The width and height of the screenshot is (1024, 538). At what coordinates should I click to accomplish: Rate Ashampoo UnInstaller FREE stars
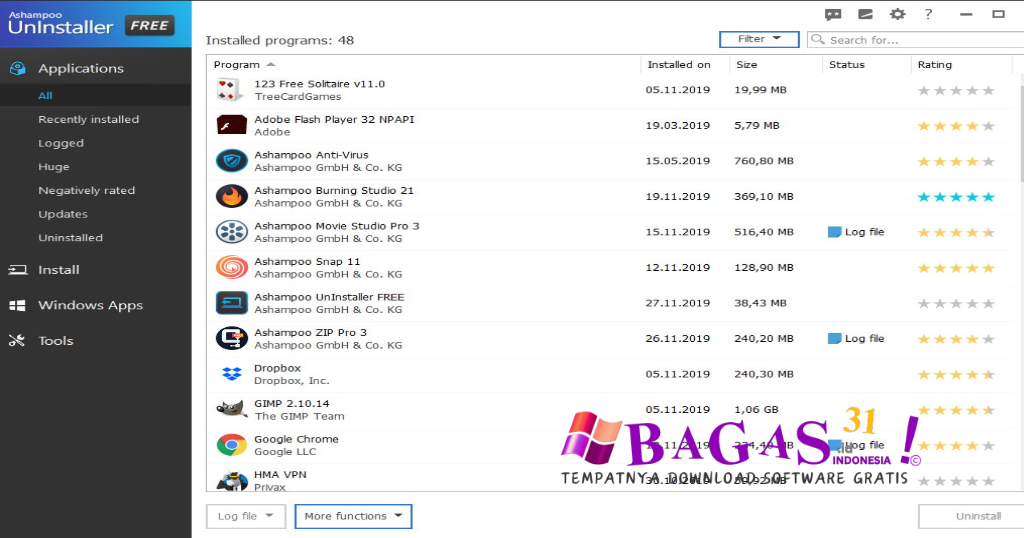[x=955, y=304]
